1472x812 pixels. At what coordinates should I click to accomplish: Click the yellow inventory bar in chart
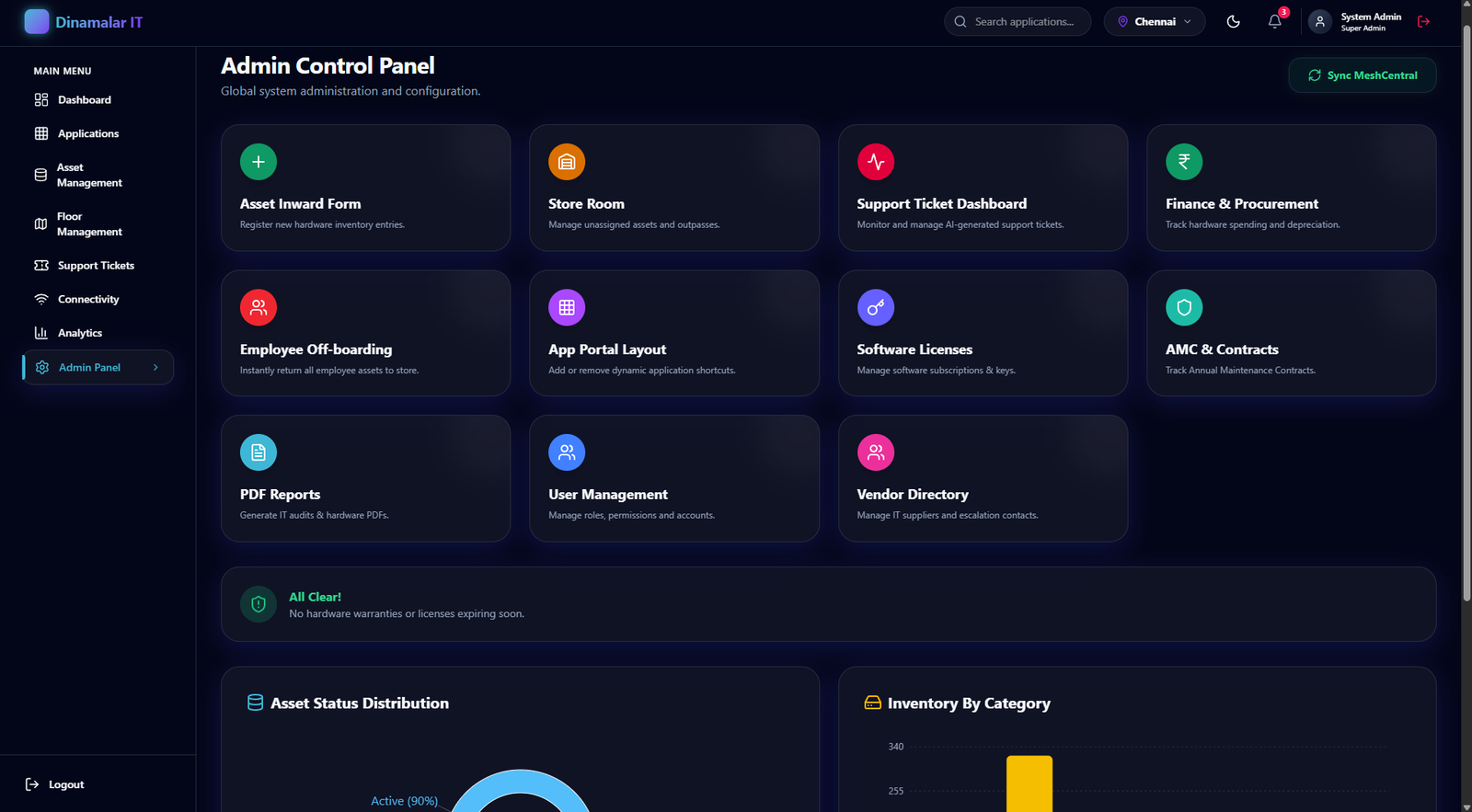tap(1029, 783)
